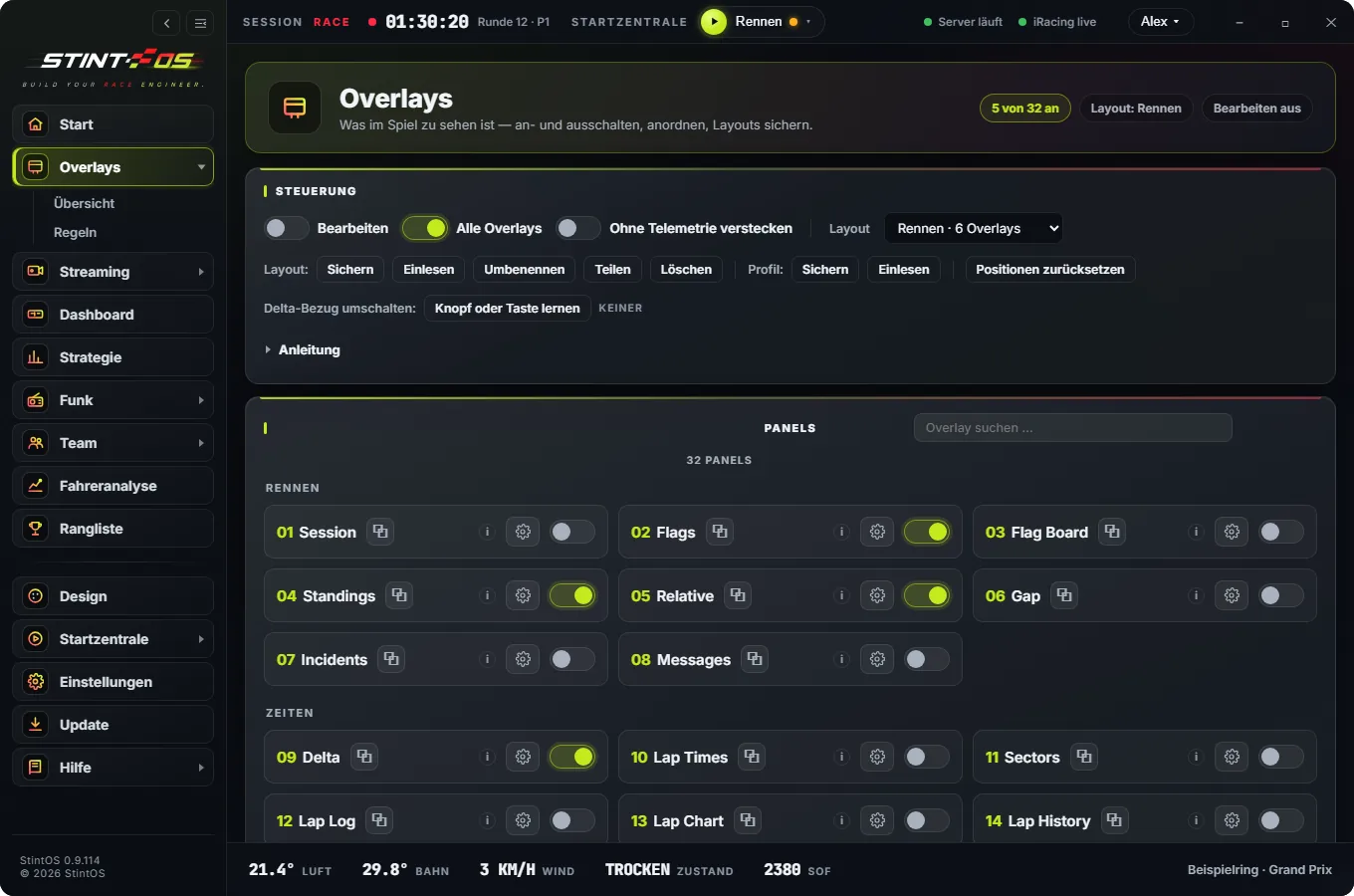Enable the Bearbeiten toggle
The height and width of the screenshot is (896, 1354).
pos(287,228)
